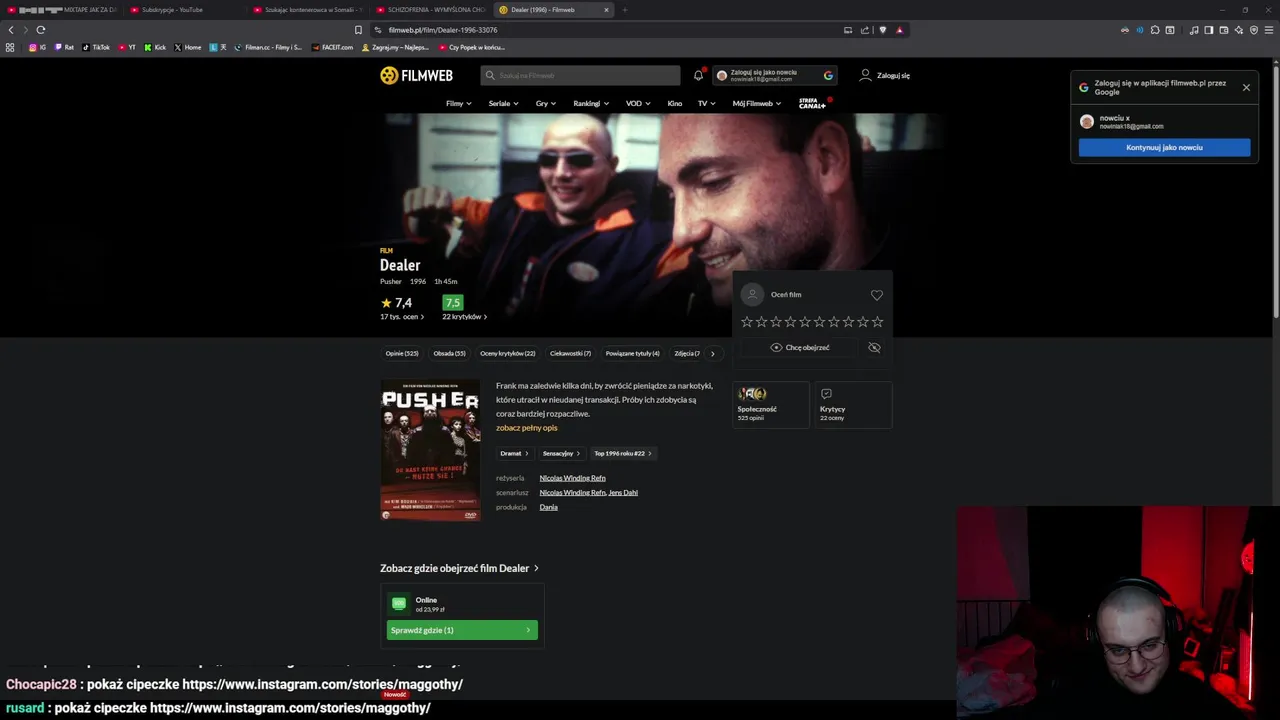Click the Top 1996 roku #22 tag

(x=623, y=453)
